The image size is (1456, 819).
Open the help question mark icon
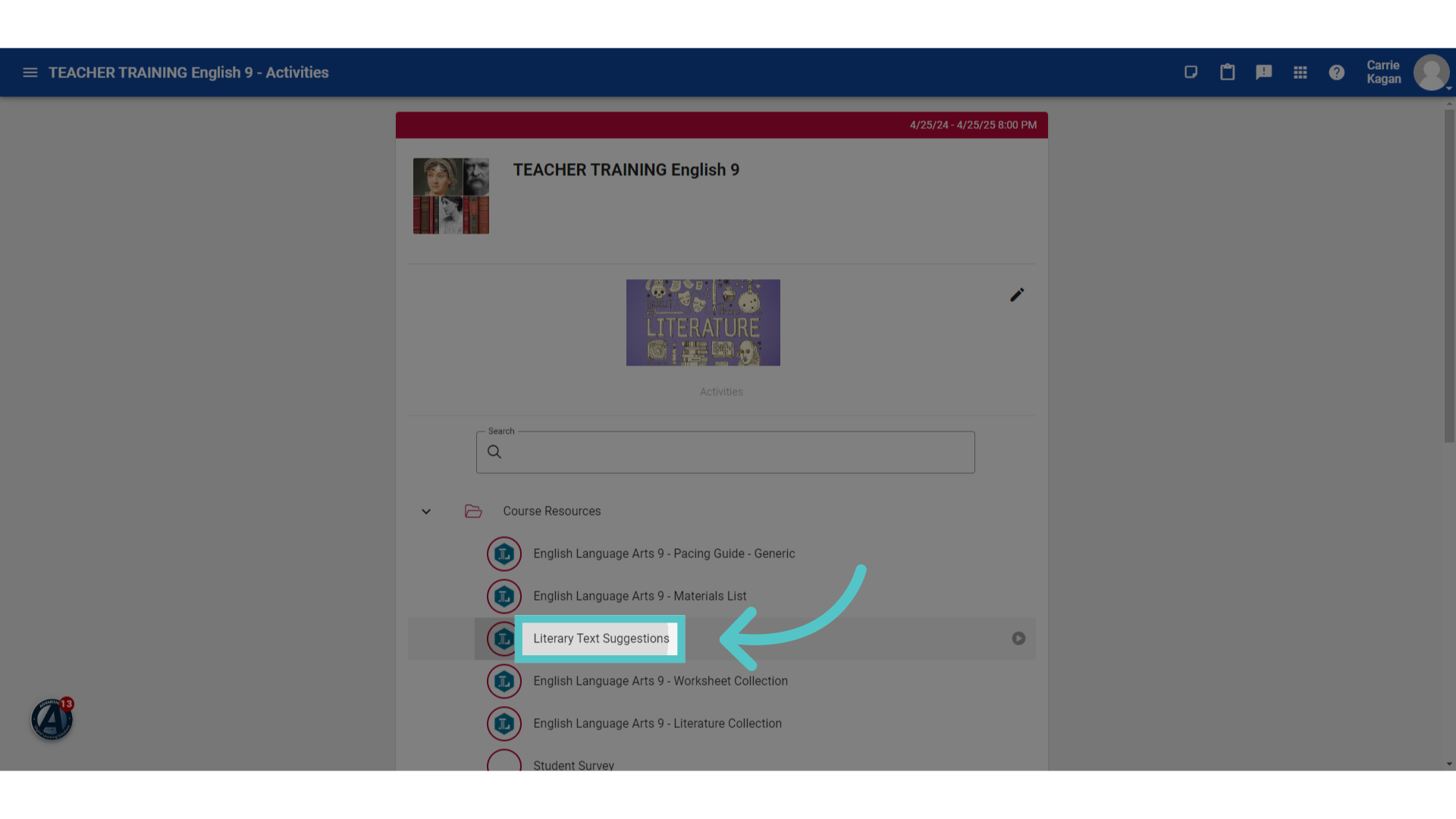(x=1336, y=72)
